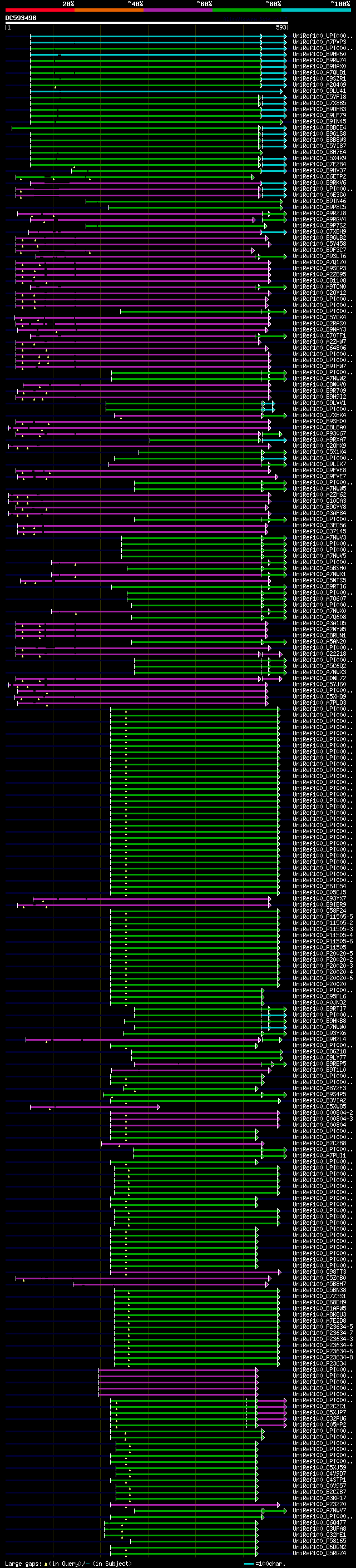Select hit label UniRef100_Q6ETP2

(x=319, y=176)
